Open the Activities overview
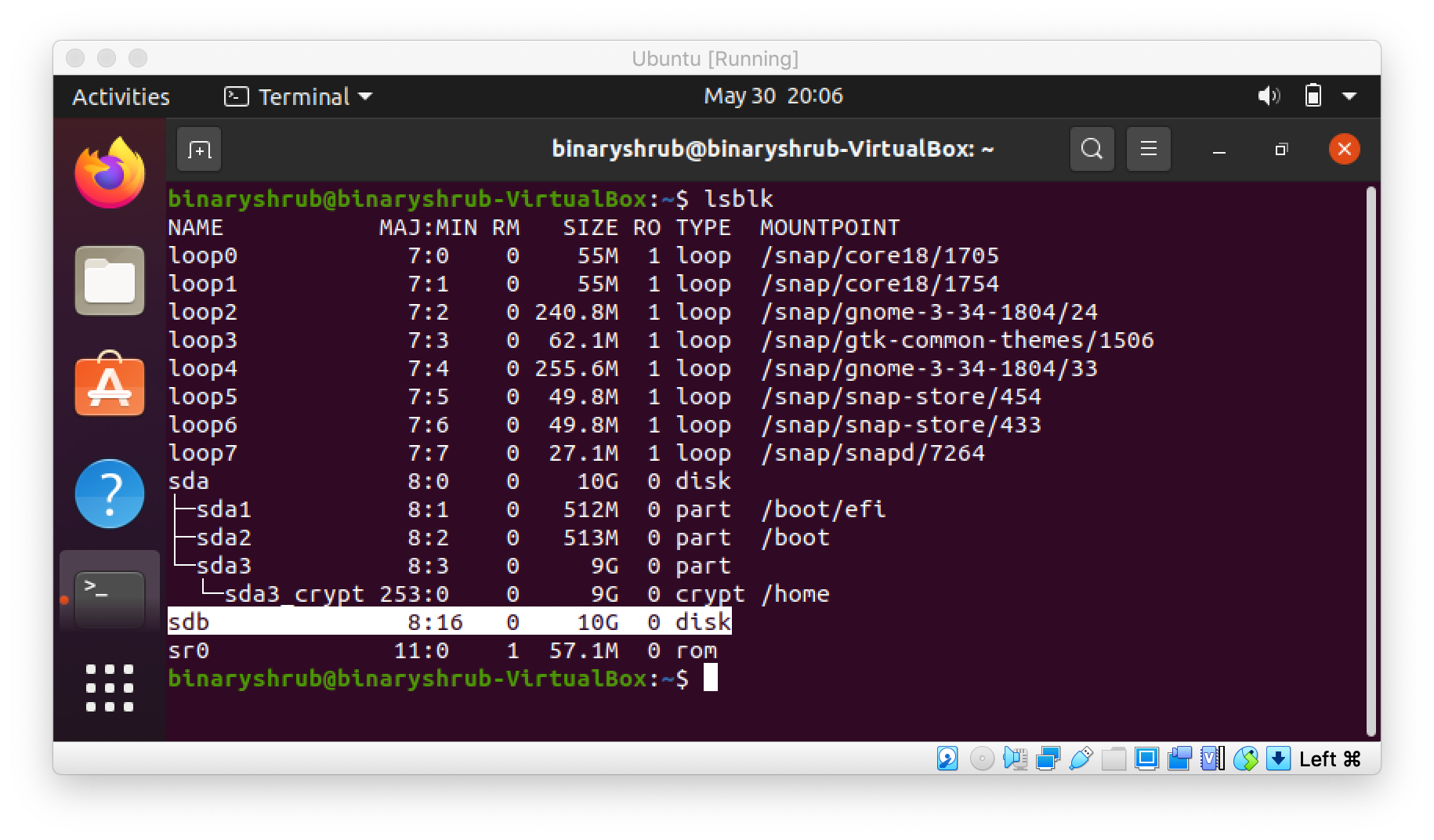This screenshot has height=840, width=1434. 121,96
